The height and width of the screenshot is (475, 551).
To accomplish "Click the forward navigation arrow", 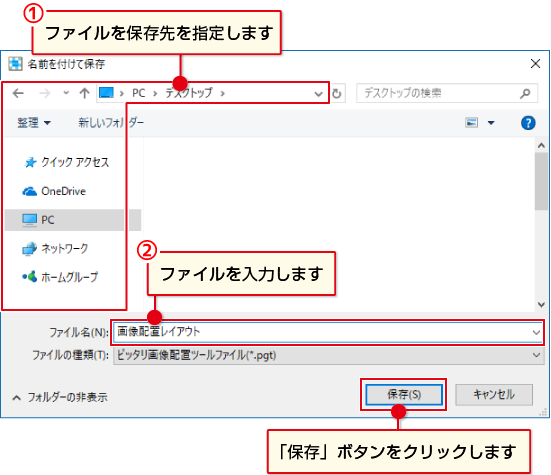I will [x=45, y=93].
